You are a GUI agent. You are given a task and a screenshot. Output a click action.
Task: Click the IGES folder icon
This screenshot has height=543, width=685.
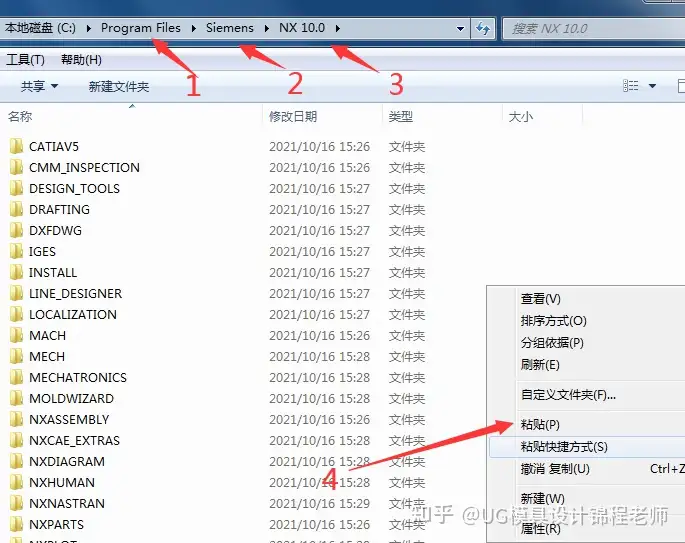click(x=16, y=251)
